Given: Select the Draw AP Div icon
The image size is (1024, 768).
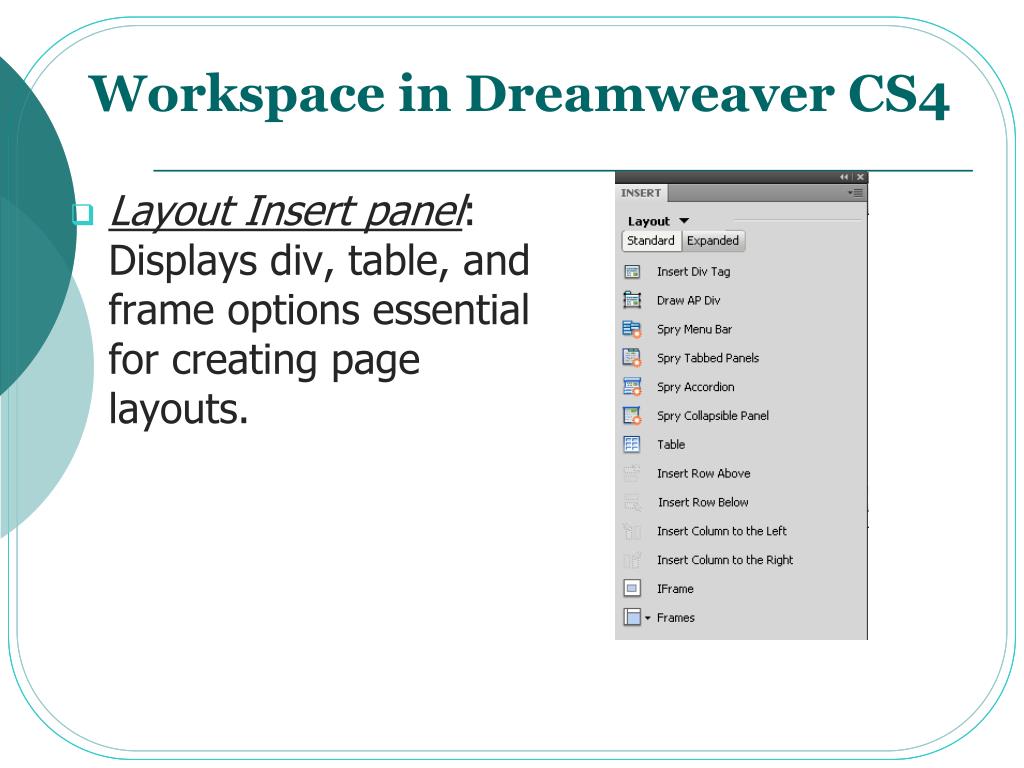Looking at the screenshot, I should (x=632, y=300).
